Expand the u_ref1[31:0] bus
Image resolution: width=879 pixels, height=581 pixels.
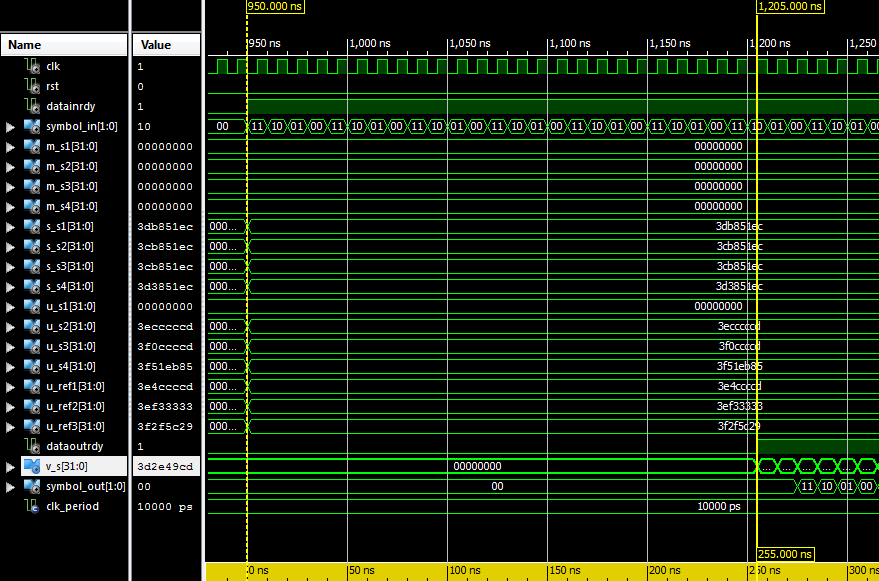10,388
